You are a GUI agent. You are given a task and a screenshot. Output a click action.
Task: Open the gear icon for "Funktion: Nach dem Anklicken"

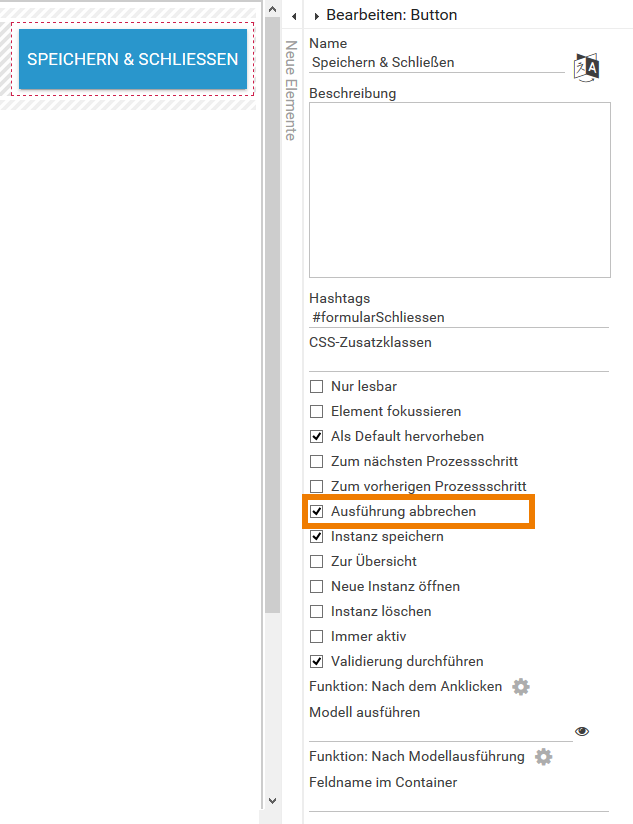click(520, 687)
